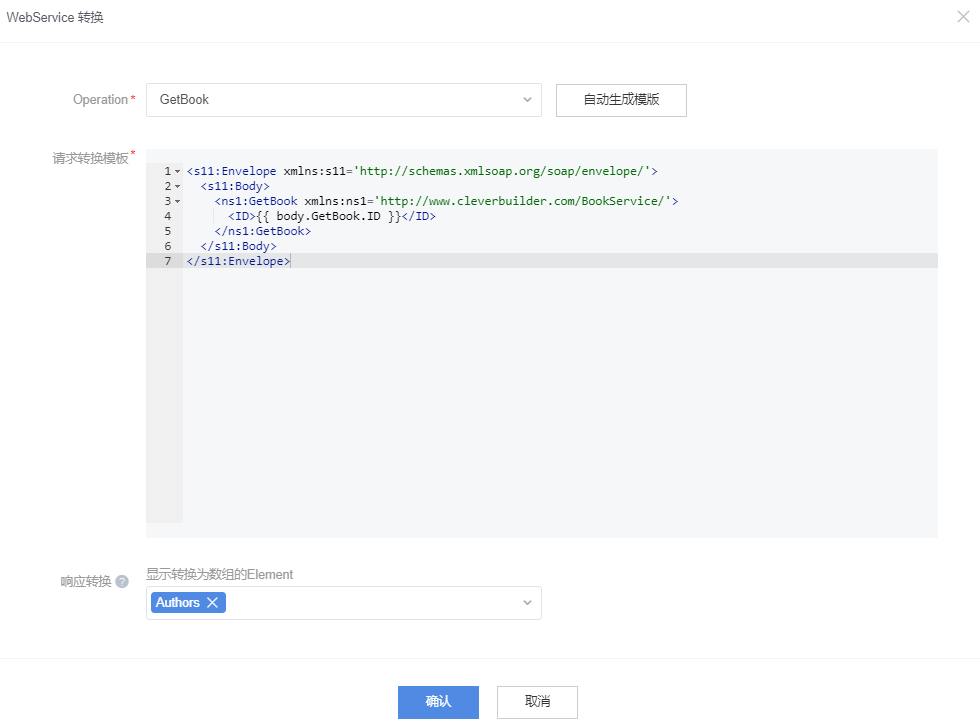Cancel with the 取消 button
Viewport: 980px width, 727px height.
click(537, 702)
